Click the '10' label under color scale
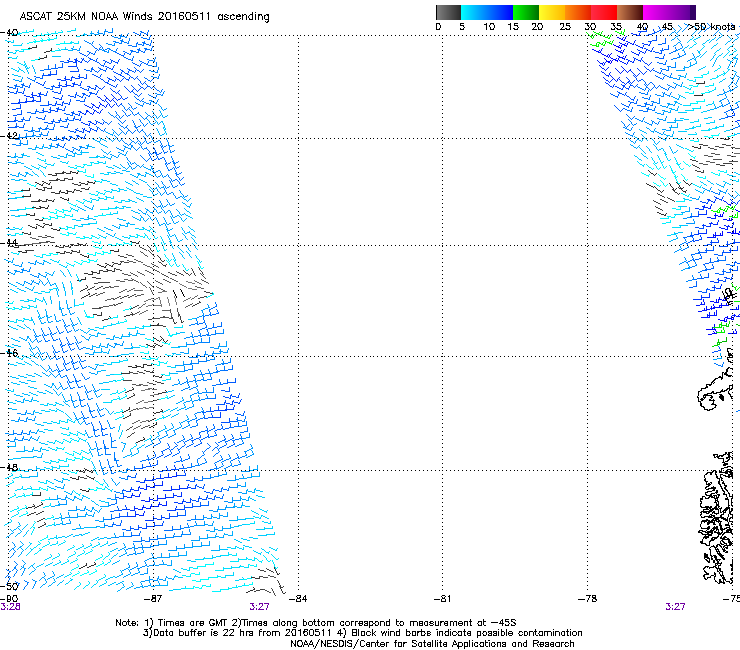 coord(489,27)
